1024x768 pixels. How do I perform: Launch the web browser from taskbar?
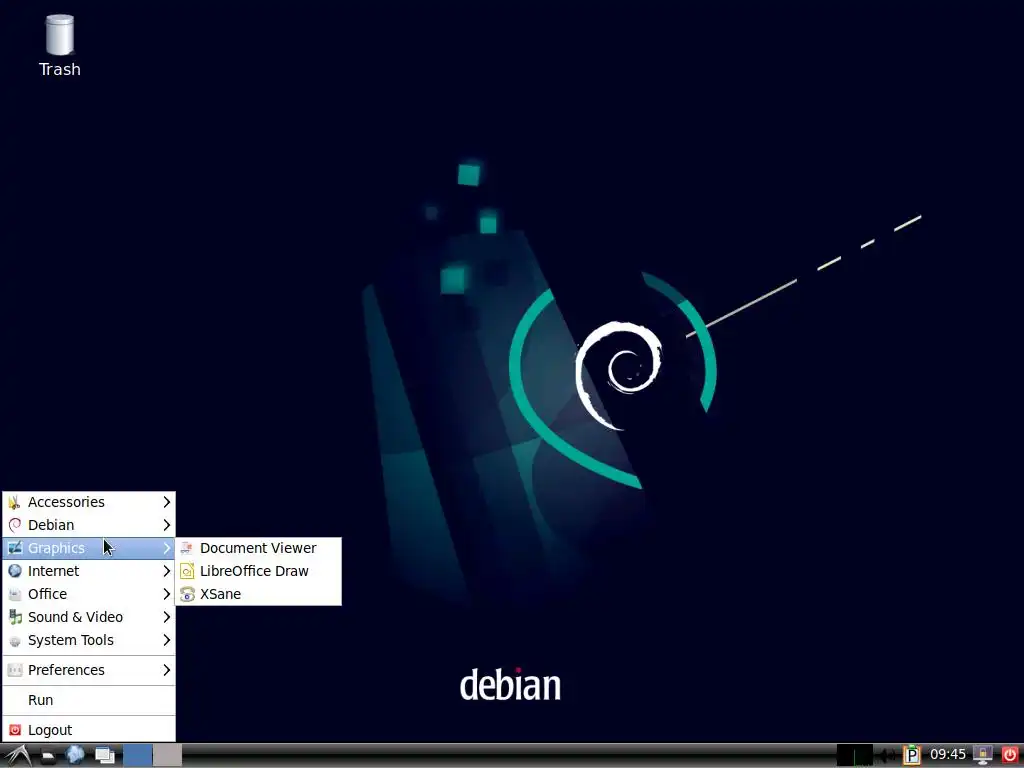[75, 756]
